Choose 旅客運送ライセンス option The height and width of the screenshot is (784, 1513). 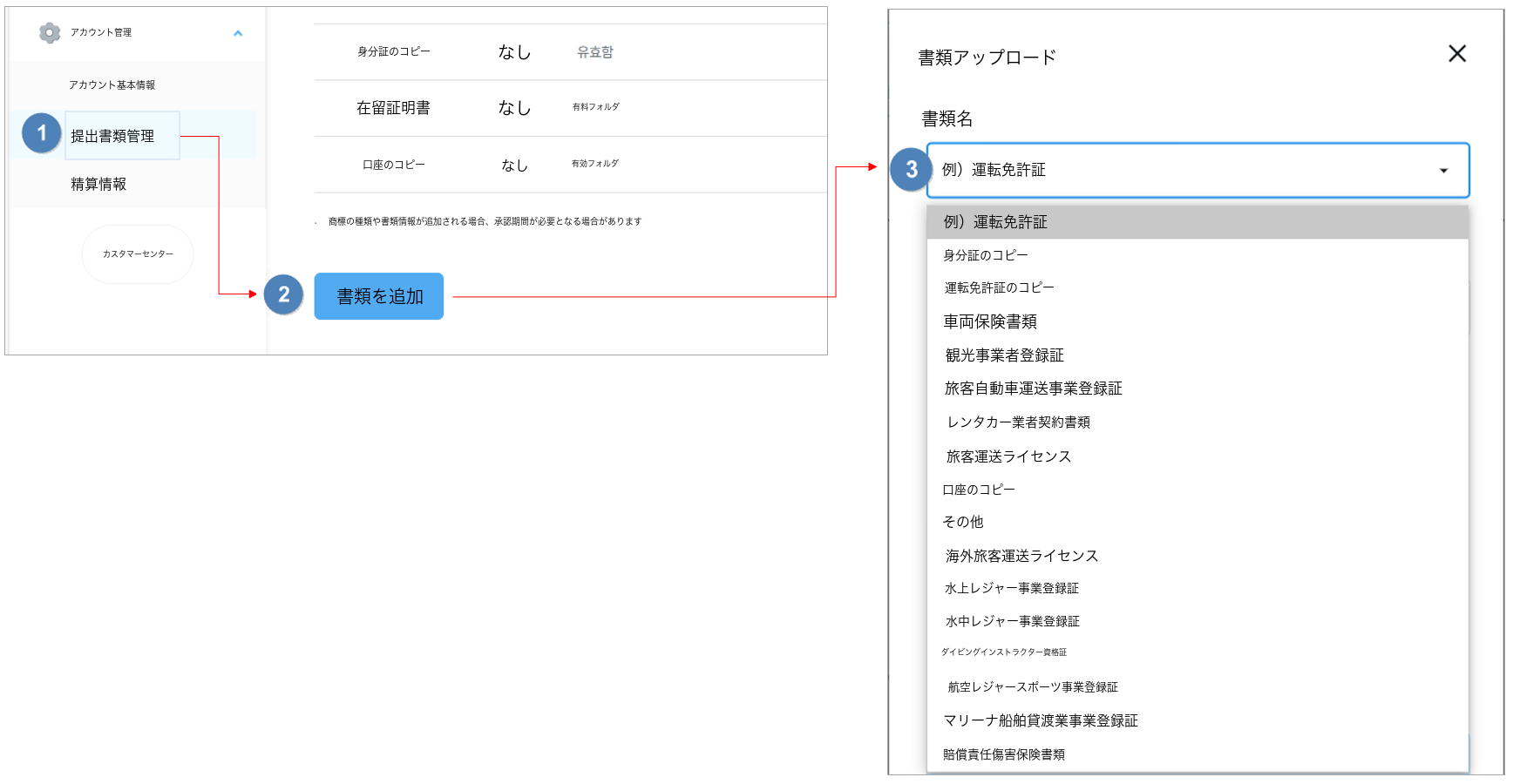tap(1198, 456)
